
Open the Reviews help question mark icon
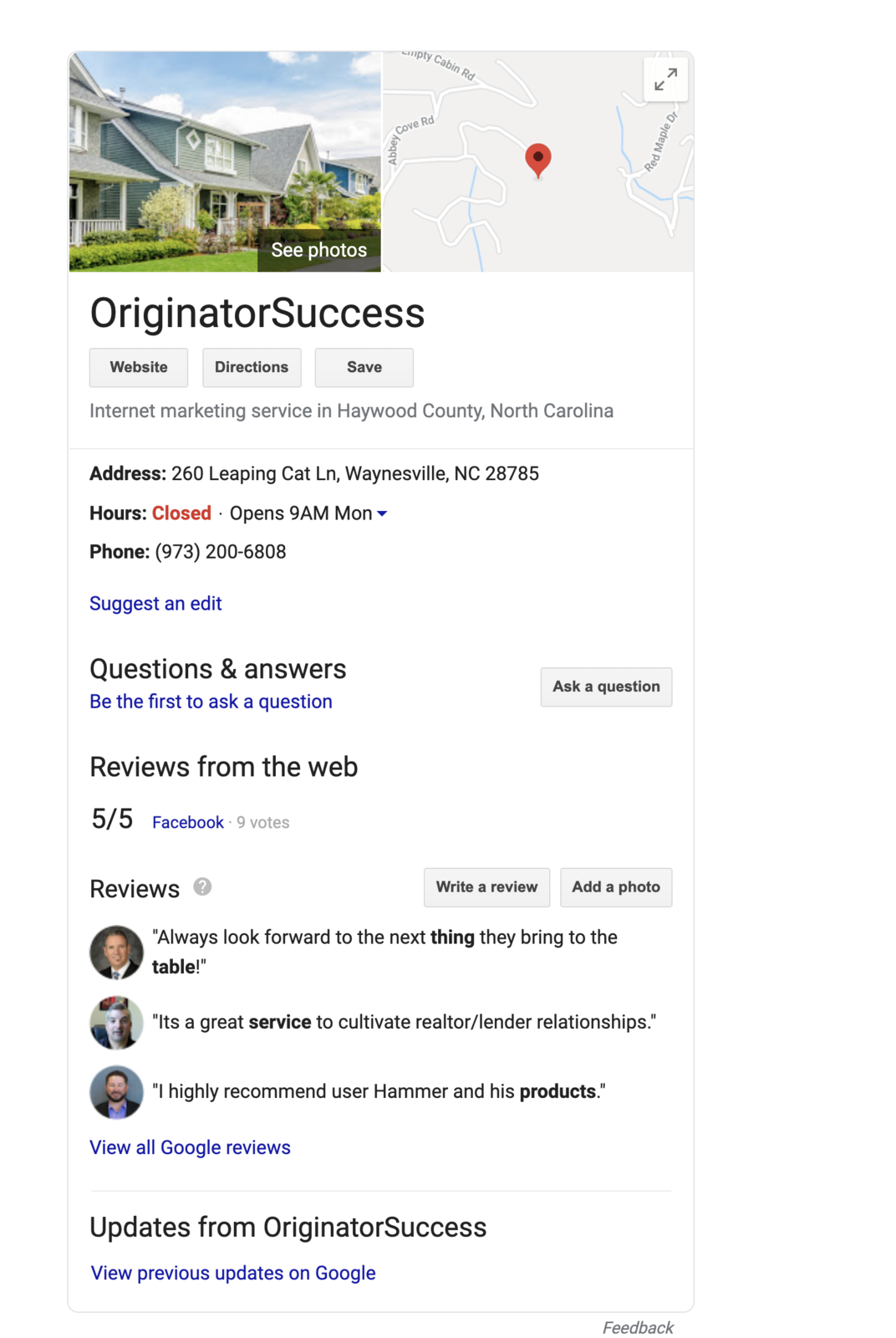click(202, 886)
